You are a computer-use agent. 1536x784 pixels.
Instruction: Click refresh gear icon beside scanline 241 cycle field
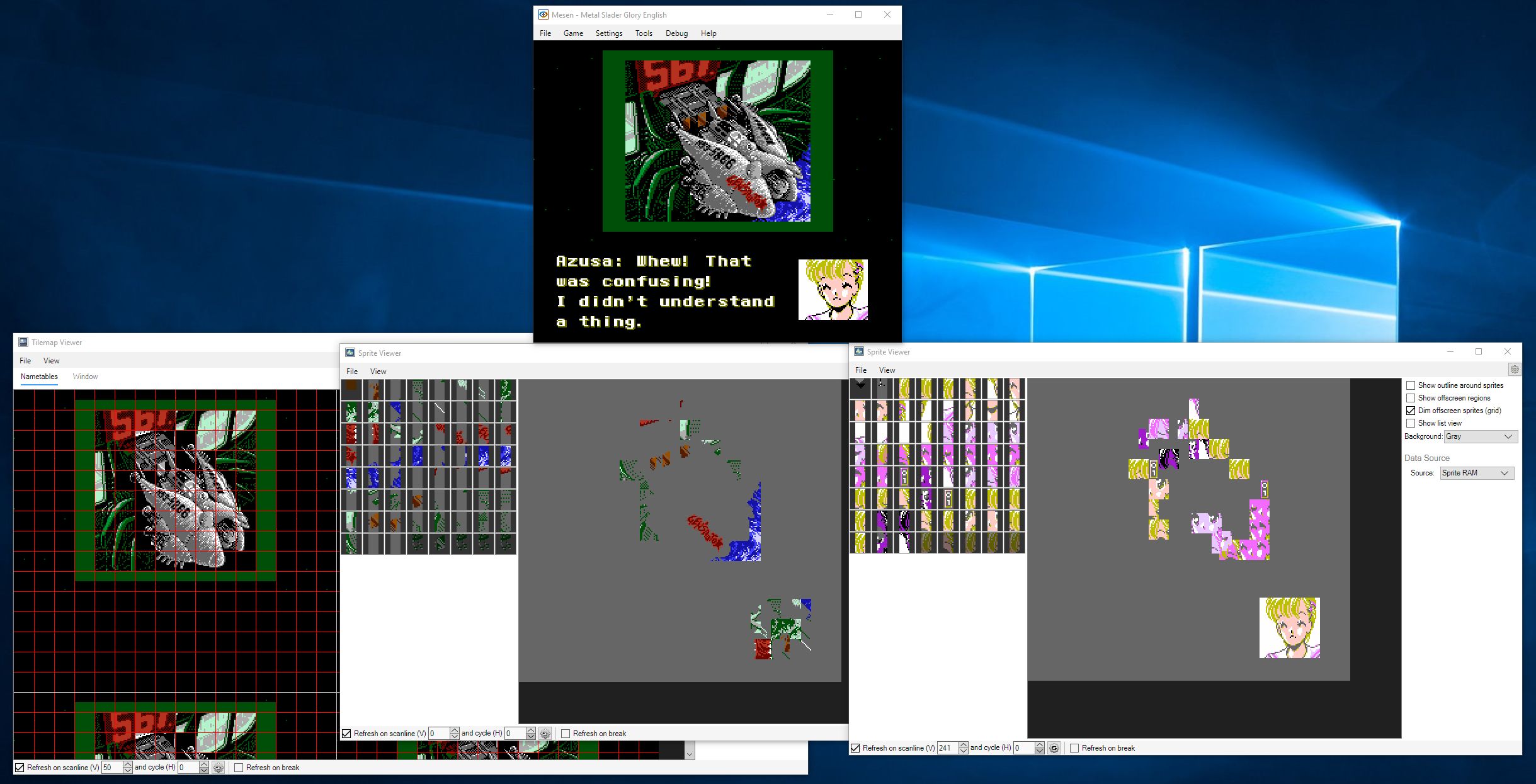1054,748
